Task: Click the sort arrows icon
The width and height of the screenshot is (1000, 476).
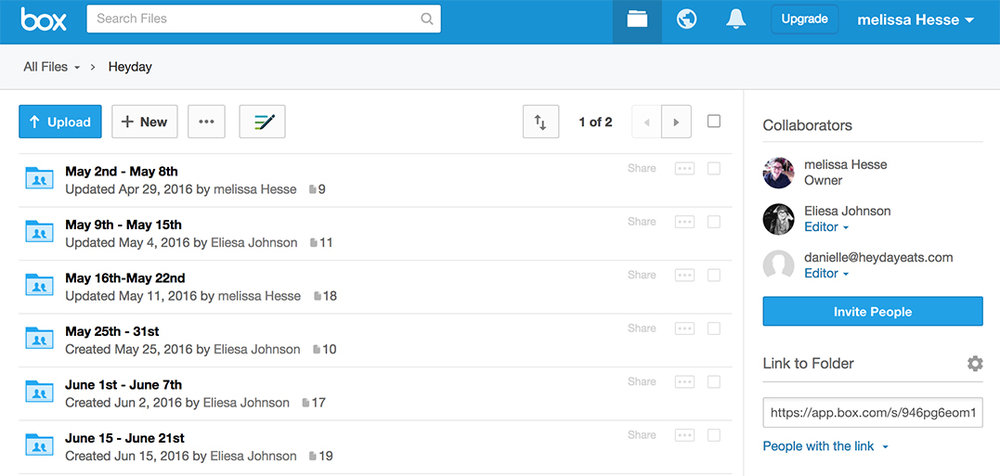Action: click(x=541, y=121)
